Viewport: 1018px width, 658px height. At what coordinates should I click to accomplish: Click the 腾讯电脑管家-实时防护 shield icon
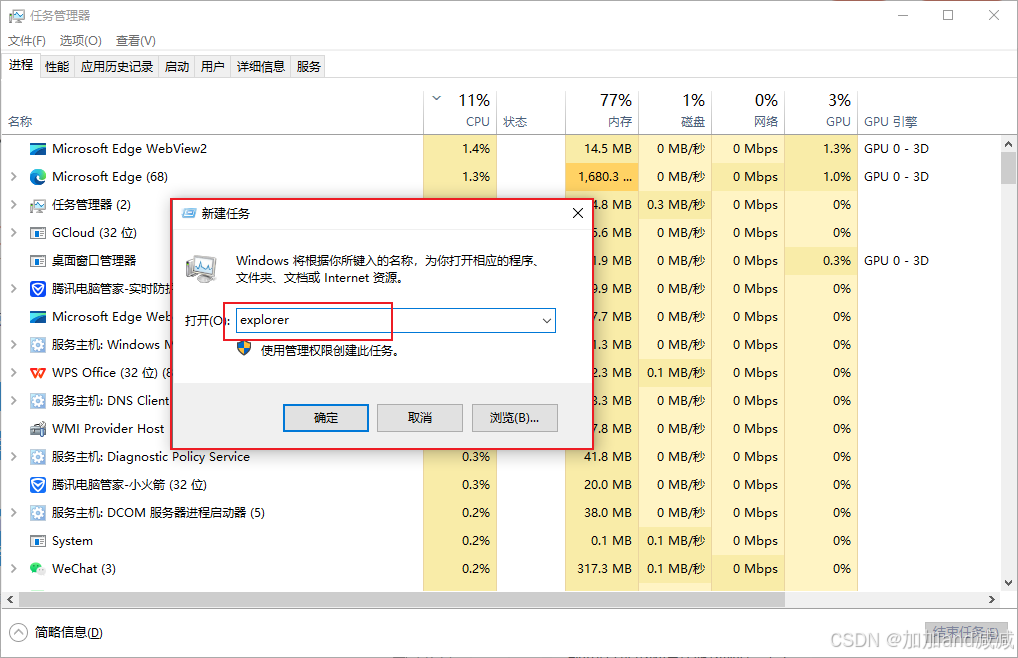click(x=38, y=289)
